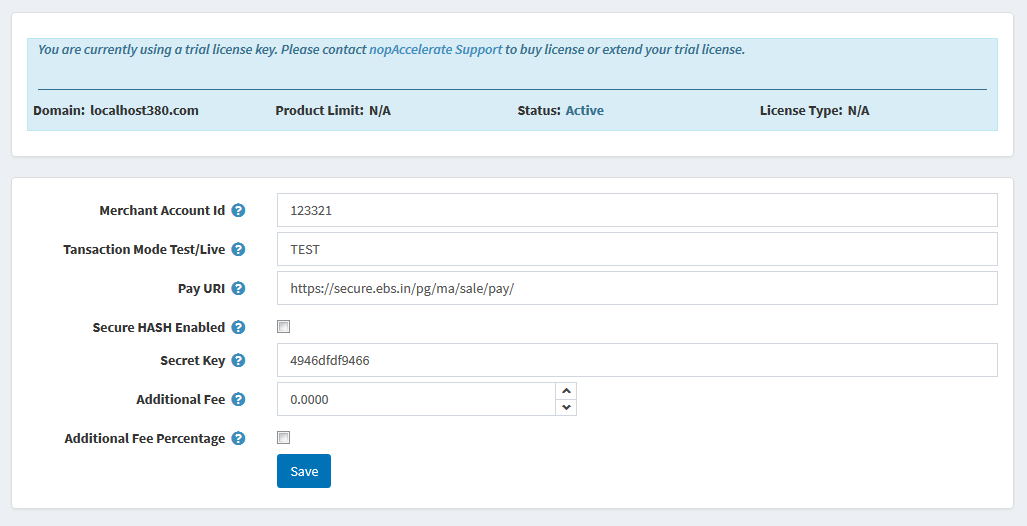The width and height of the screenshot is (1027, 526).
Task: Click the Pay URI help icon
Action: pyautogui.click(x=238, y=288)
